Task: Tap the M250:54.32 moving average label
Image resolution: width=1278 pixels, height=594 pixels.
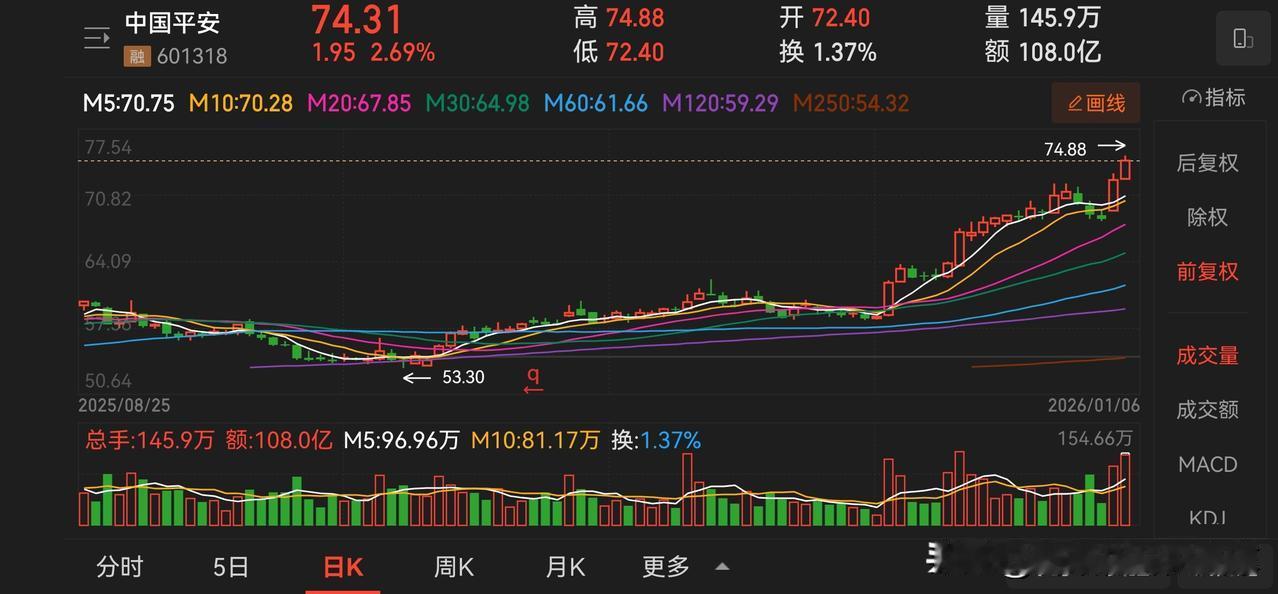Action: 851,103
